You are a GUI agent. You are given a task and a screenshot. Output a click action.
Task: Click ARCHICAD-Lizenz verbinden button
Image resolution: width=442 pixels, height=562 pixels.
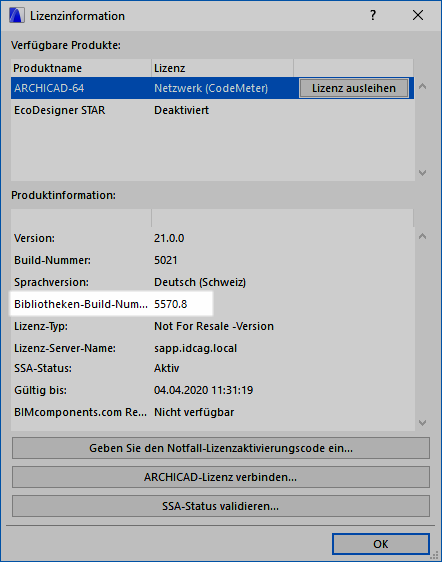pyautogui.click(x=221, y=477)
